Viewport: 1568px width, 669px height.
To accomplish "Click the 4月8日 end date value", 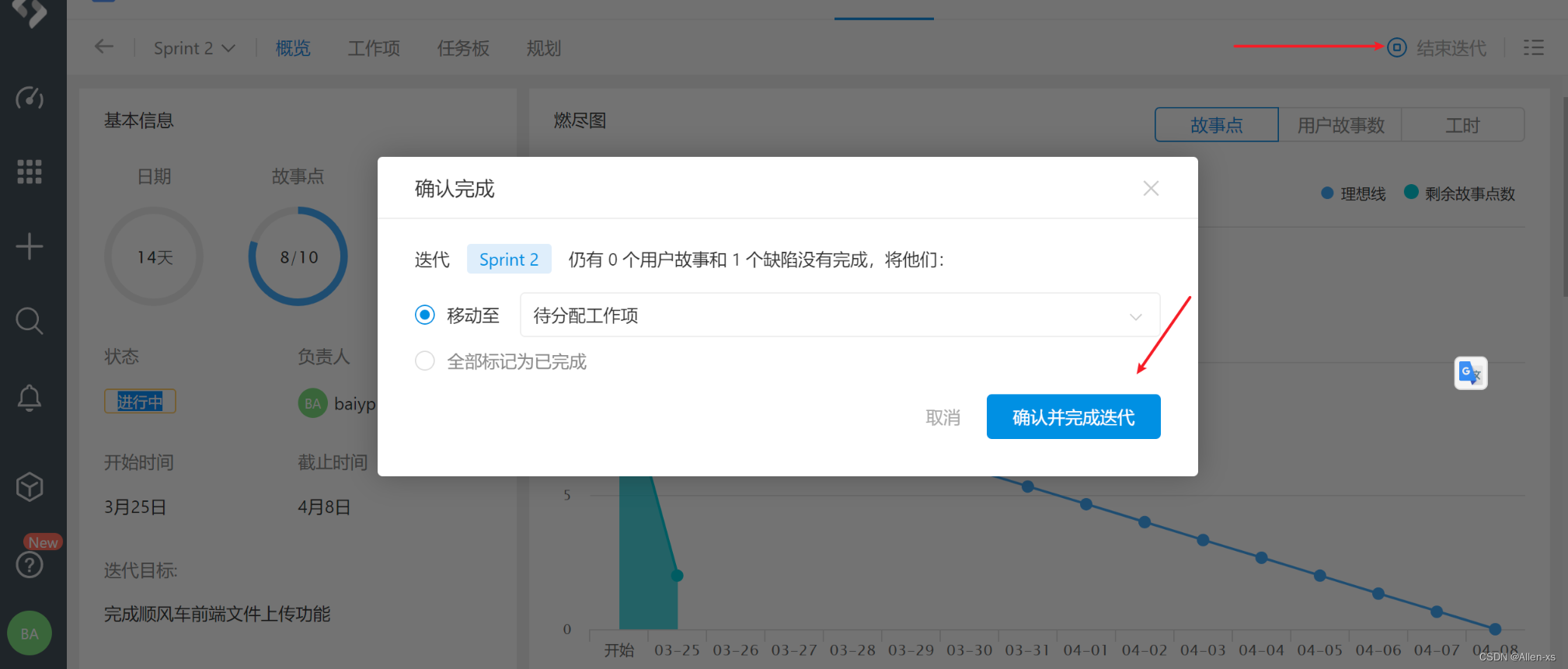I will [324, 507].
